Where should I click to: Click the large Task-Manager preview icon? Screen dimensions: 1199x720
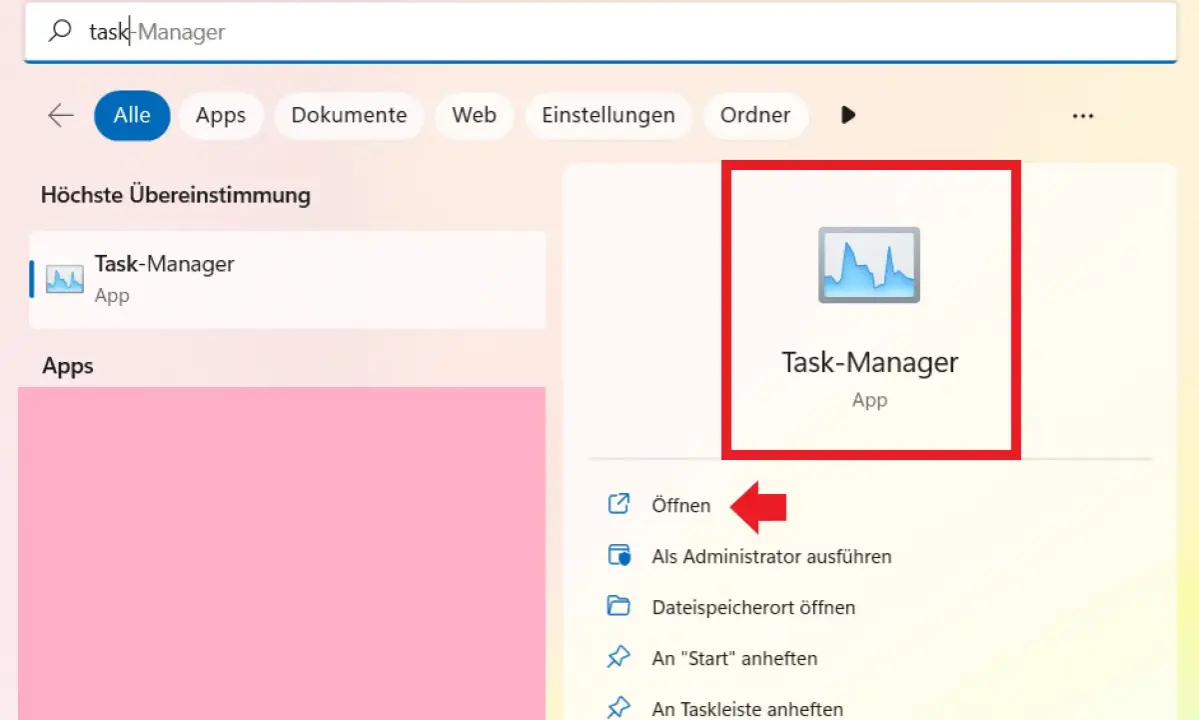[x=869, y=265]
